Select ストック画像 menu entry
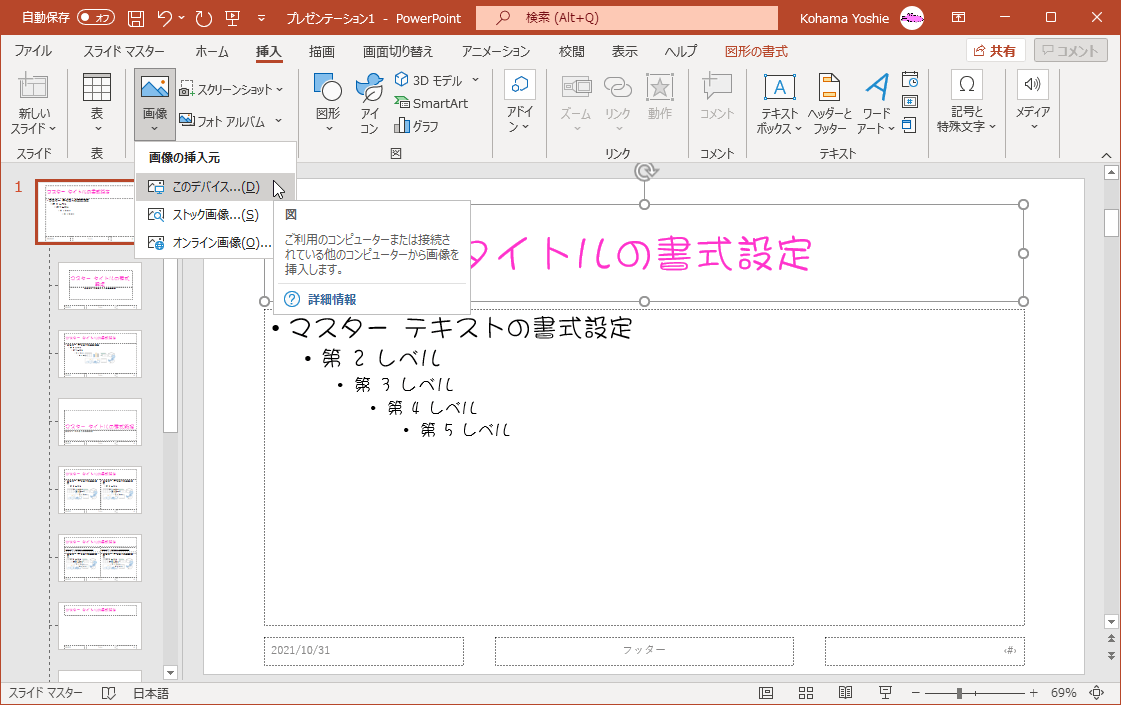This screenshot has width=1121, height=705. (x=214, y=214)
